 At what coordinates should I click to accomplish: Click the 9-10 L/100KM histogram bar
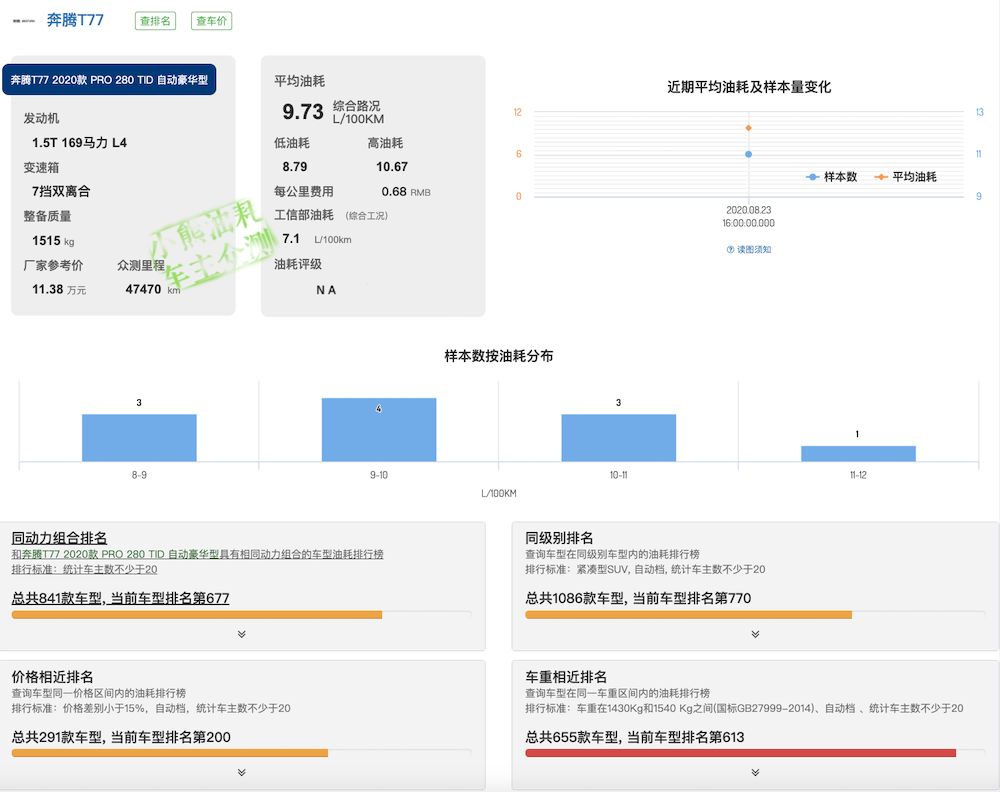(x=379, y=429)
